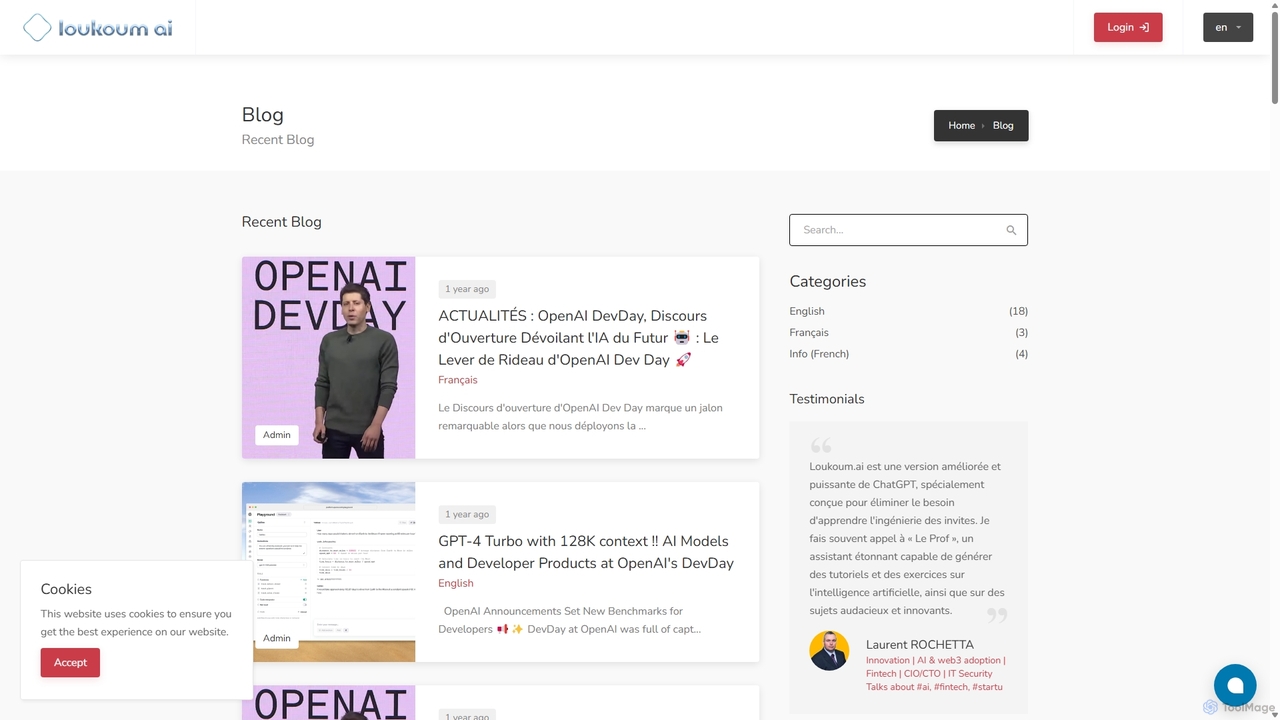The image size is (1280, 720).
Task: Select the Français category in sidebar
Action: pyautogui.click(x=809, y=332)
